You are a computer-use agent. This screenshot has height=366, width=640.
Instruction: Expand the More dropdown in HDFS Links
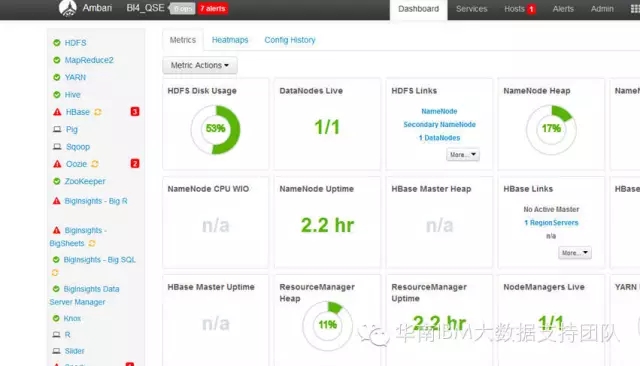click(463, 155)
